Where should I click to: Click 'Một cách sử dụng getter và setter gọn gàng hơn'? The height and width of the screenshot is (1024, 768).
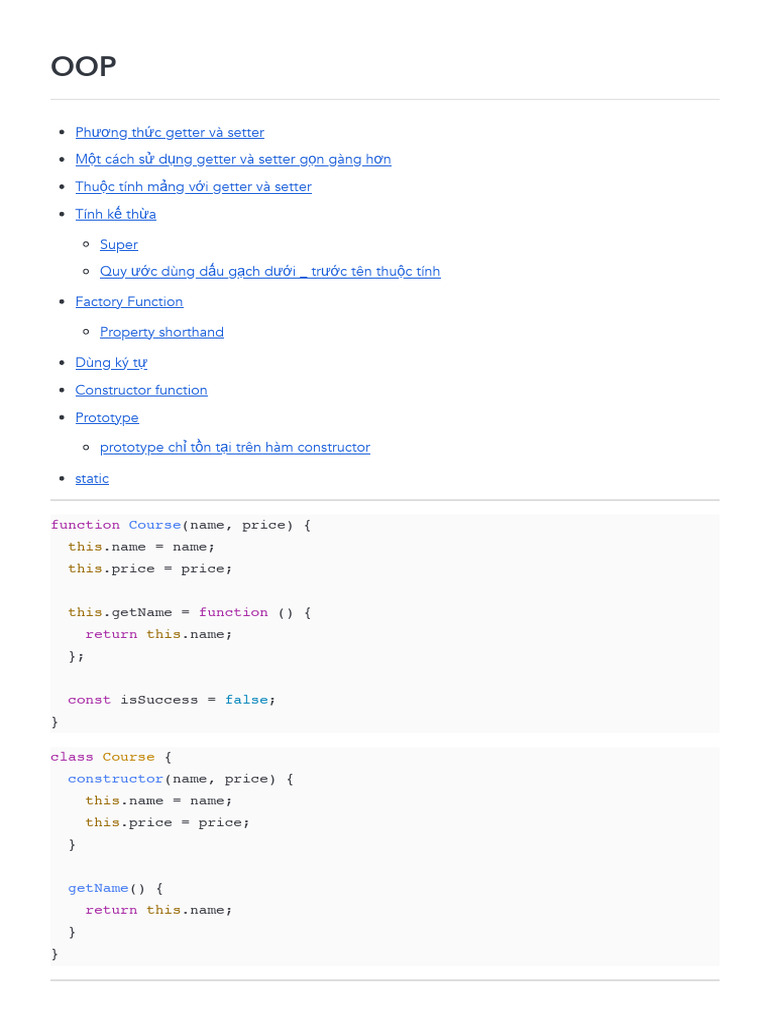coord(233,159)
